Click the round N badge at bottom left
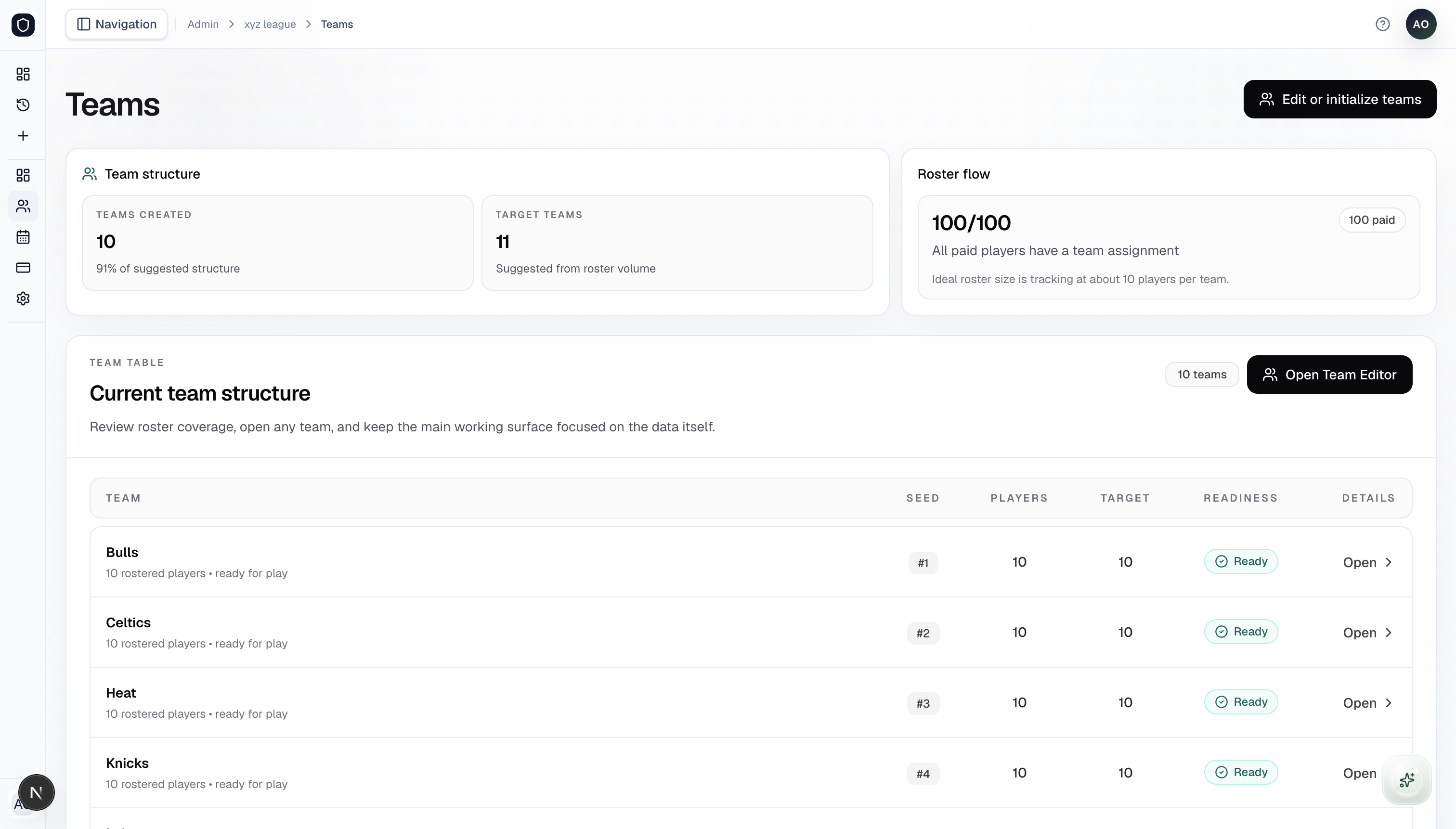The image size is (1456, 829). 36,792
